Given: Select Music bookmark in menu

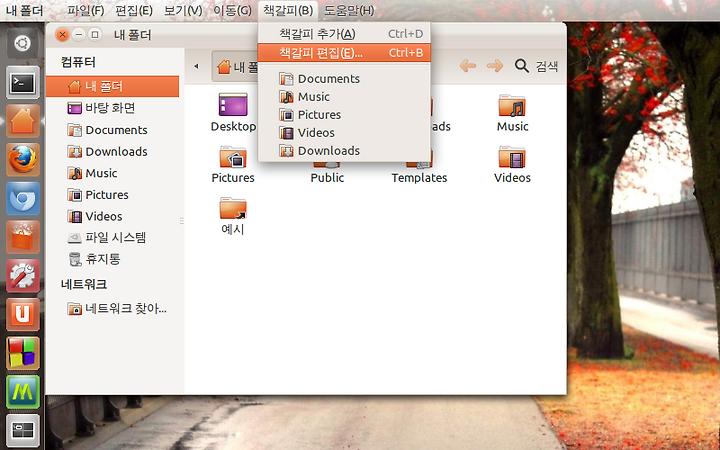Looking at the screenshot, I should click(x=344, y=96).
